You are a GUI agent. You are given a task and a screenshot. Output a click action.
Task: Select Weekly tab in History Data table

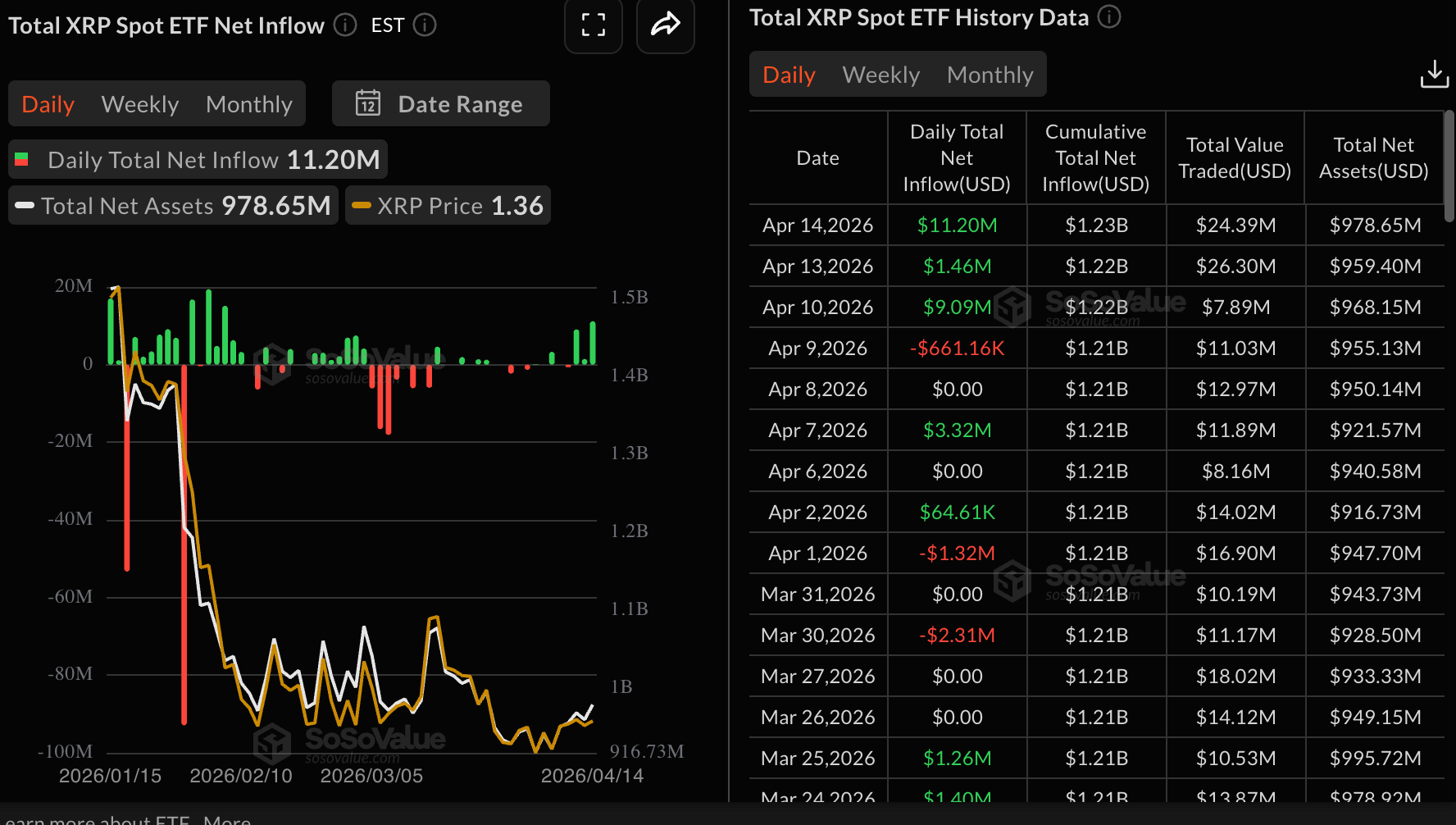coord(881,75)
